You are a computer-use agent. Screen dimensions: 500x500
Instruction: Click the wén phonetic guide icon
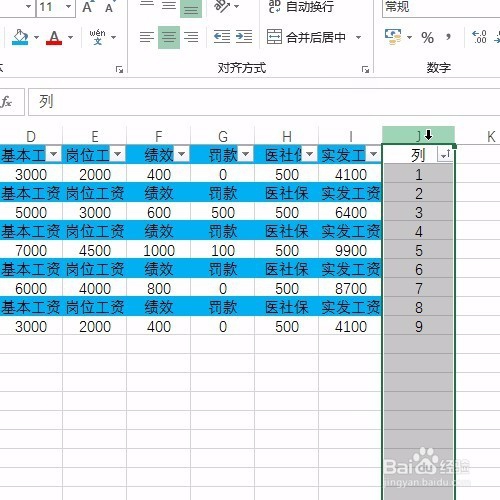pos(97,37)
